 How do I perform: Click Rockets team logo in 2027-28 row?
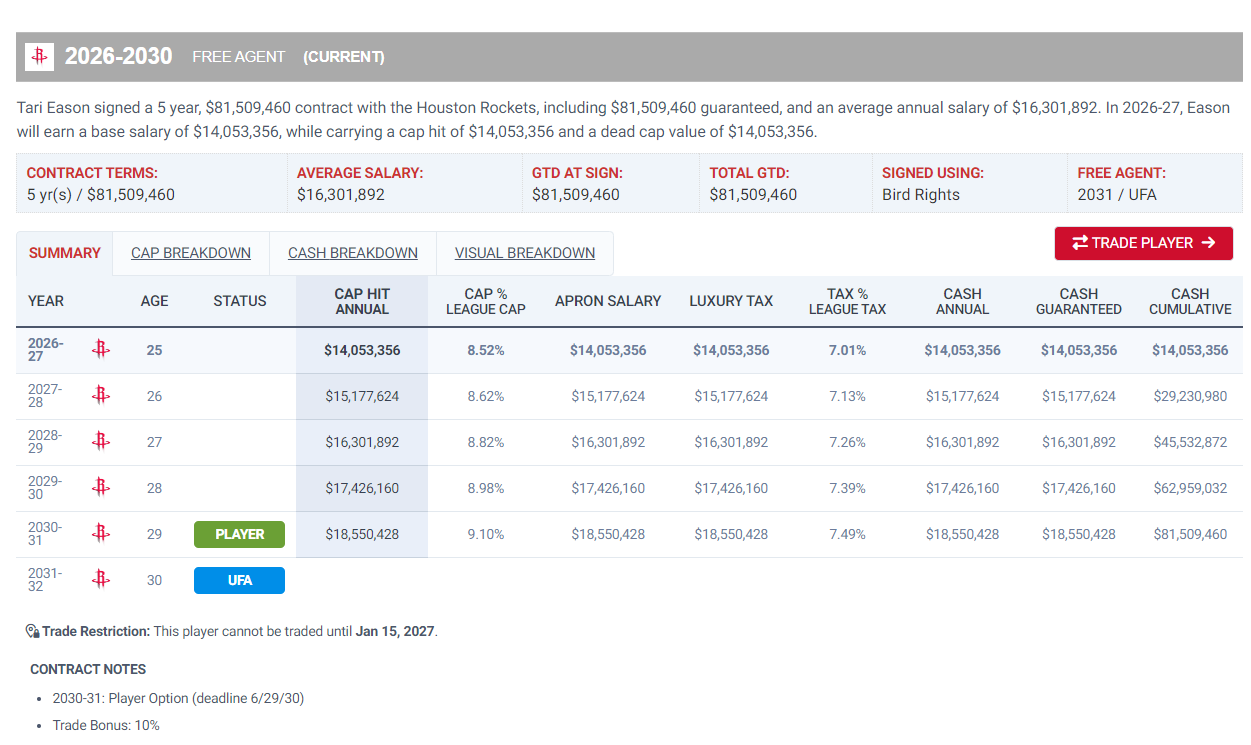point(100,395)
